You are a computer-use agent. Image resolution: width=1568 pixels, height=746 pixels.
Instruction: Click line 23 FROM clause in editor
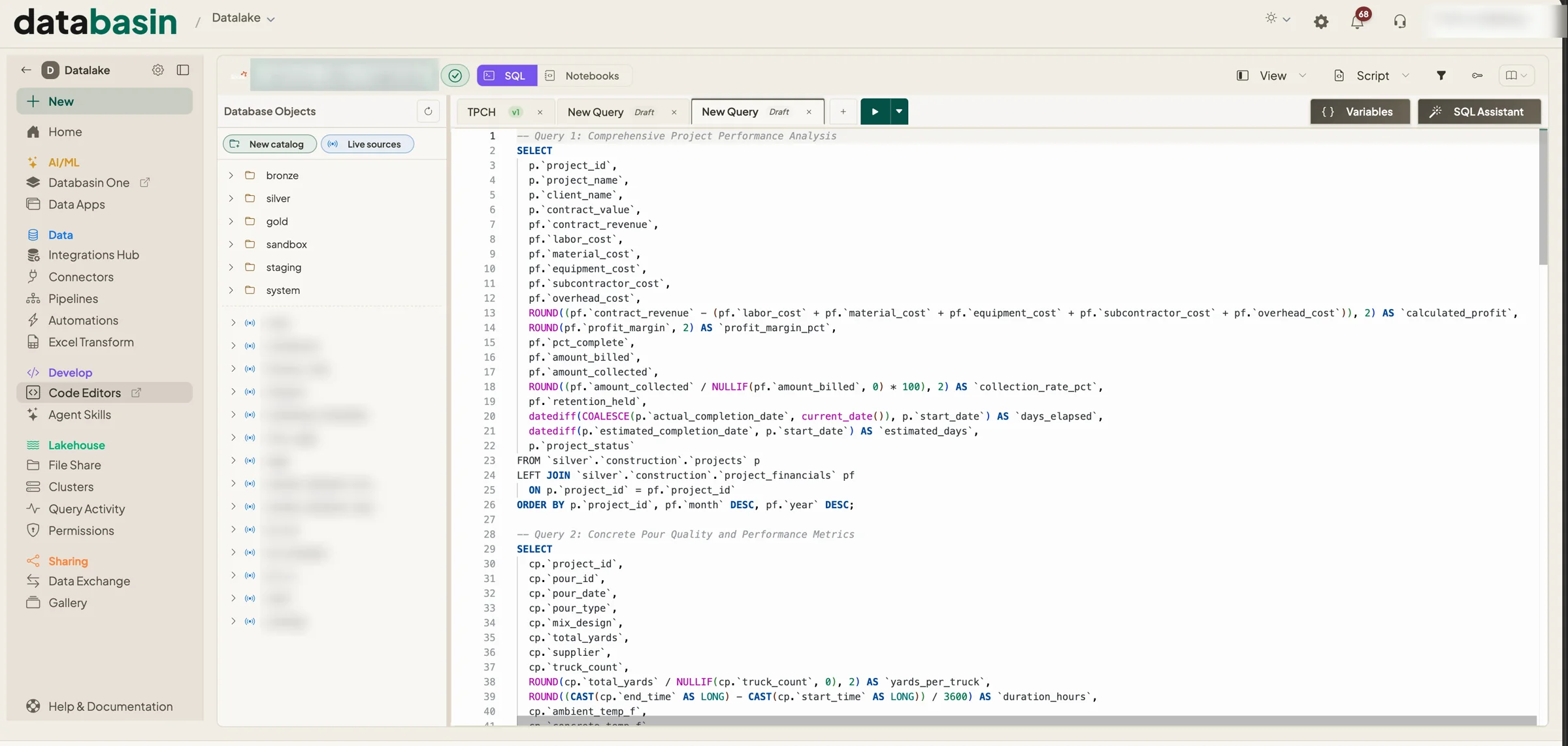(x=638, y=461)
